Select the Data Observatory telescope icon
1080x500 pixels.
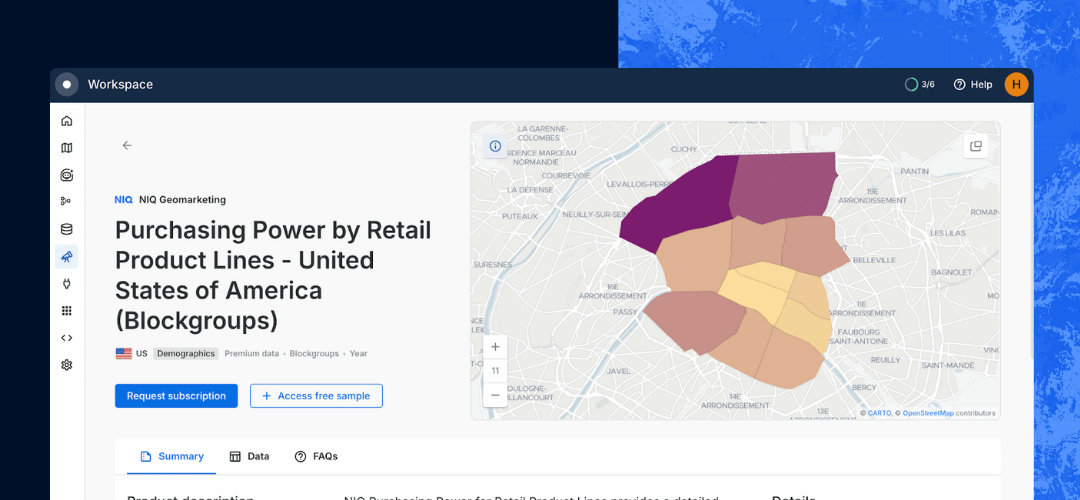tap(67, 257)
